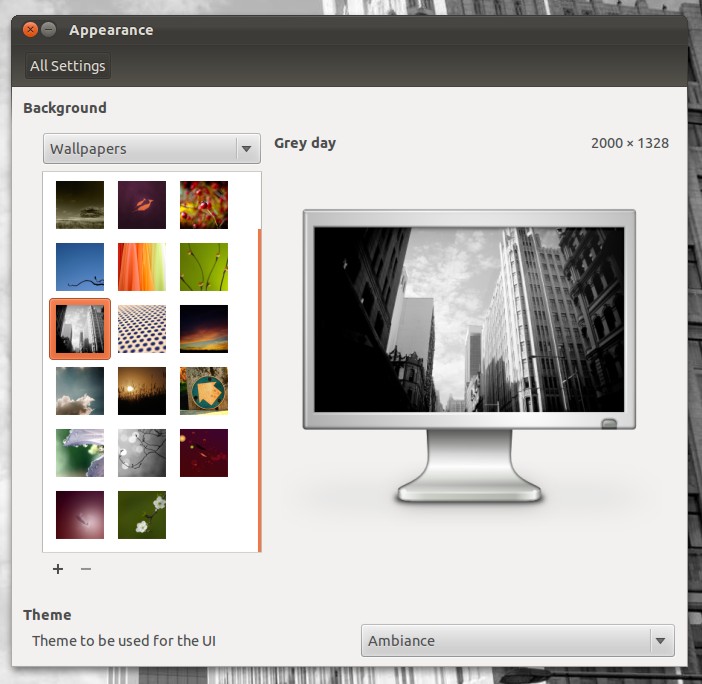Select the dark stormy field wallpaper thumbnail

tap(80, 205)
